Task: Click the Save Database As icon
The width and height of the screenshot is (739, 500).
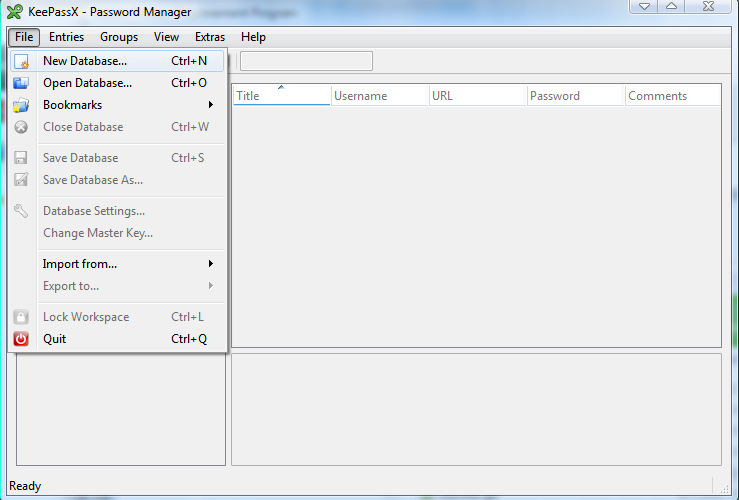Action: (x=21, y=180)
